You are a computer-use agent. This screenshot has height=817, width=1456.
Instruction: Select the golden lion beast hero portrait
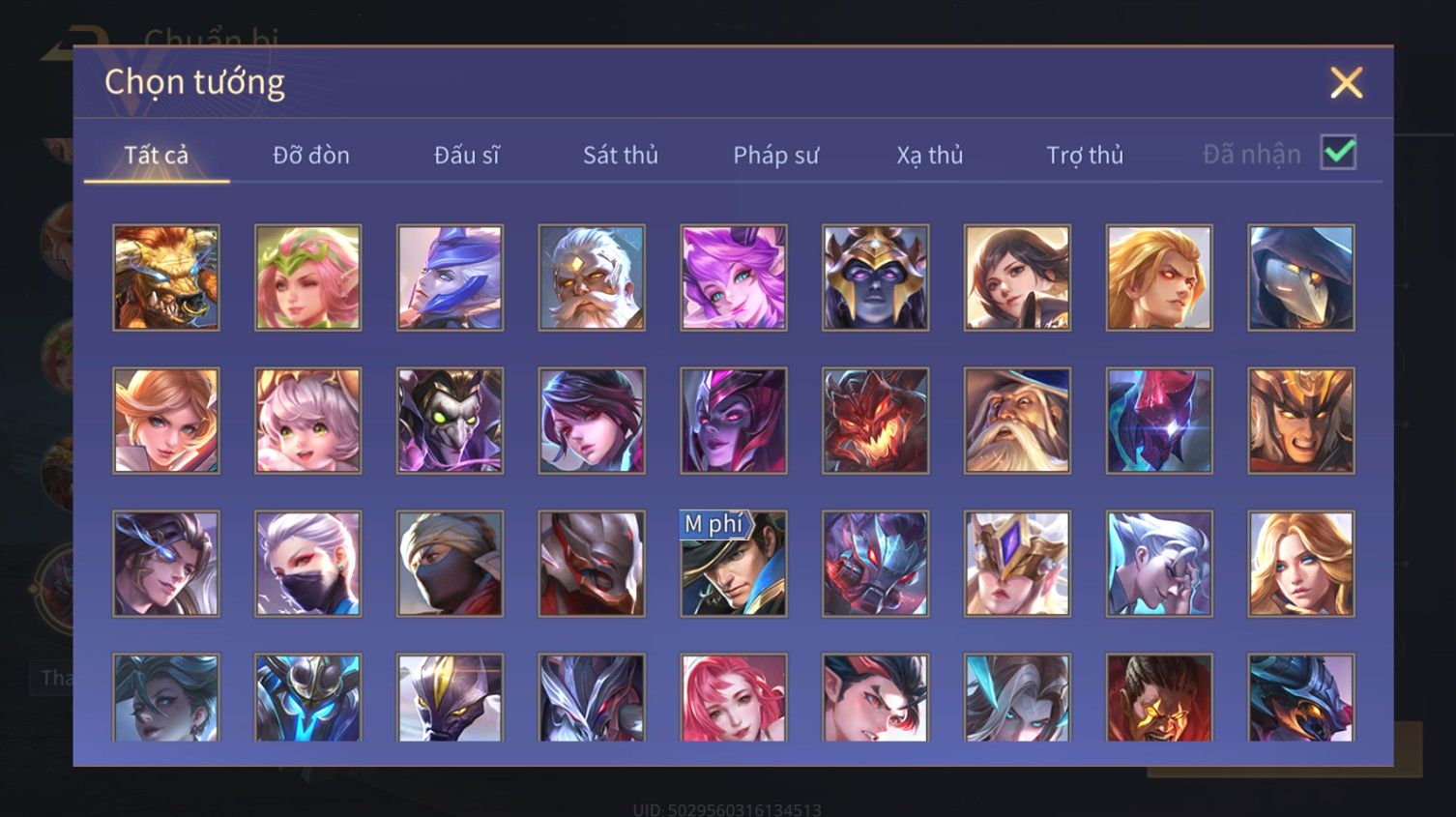click(166, 278)
